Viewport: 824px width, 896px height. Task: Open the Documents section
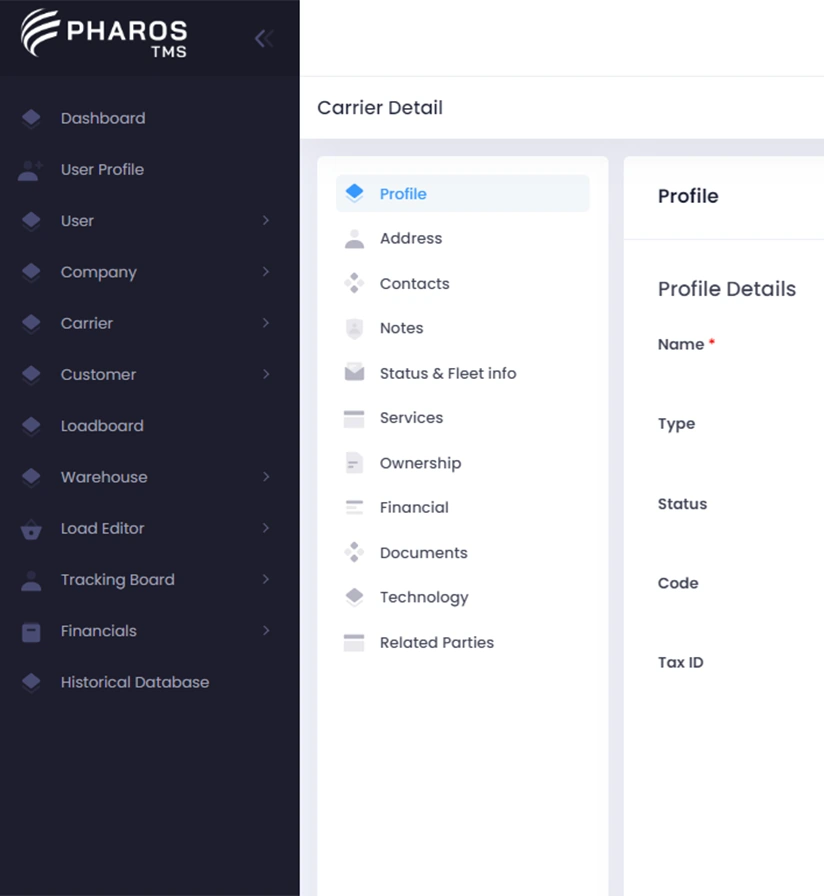pos(423,553)
